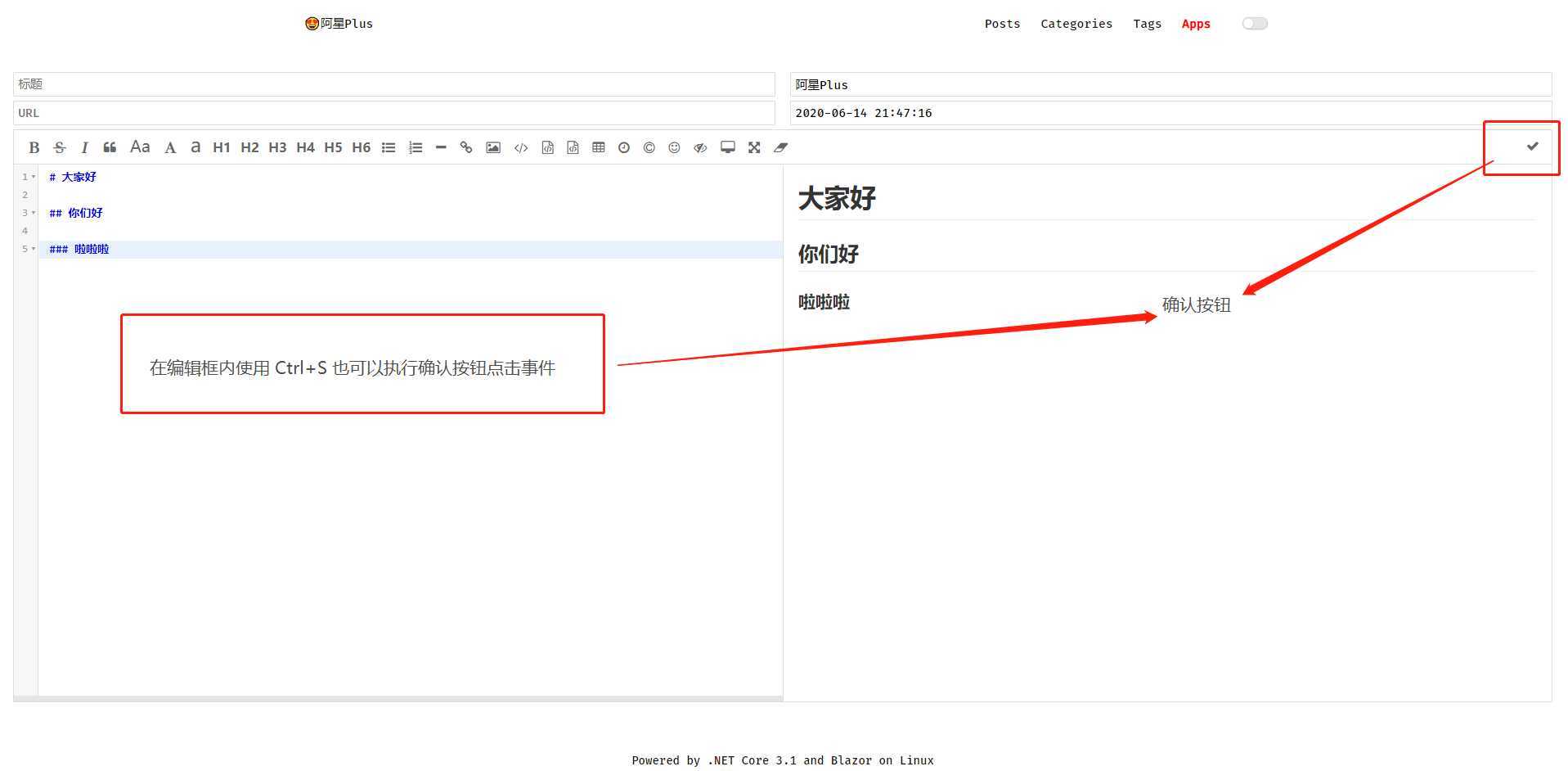Screen dimensions: 1568x771
Task: Insert a hyperlink via the chain icon
Action: (x=466, y=147)
